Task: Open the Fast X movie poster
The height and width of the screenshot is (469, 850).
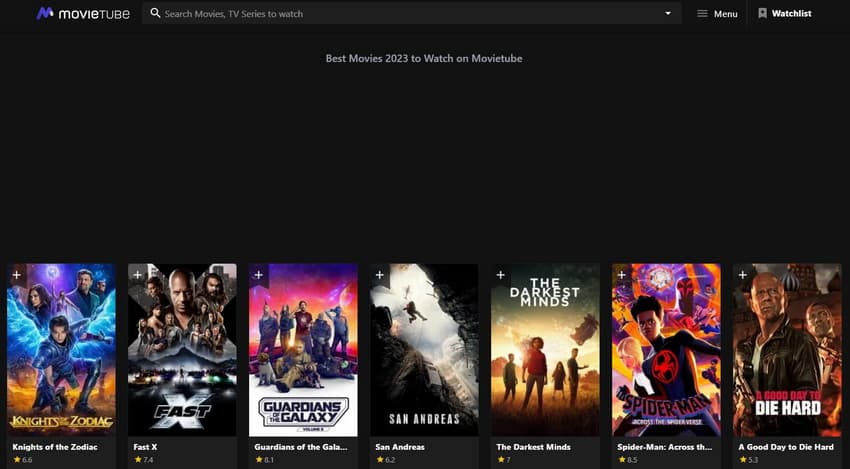Action: point(182,350)
